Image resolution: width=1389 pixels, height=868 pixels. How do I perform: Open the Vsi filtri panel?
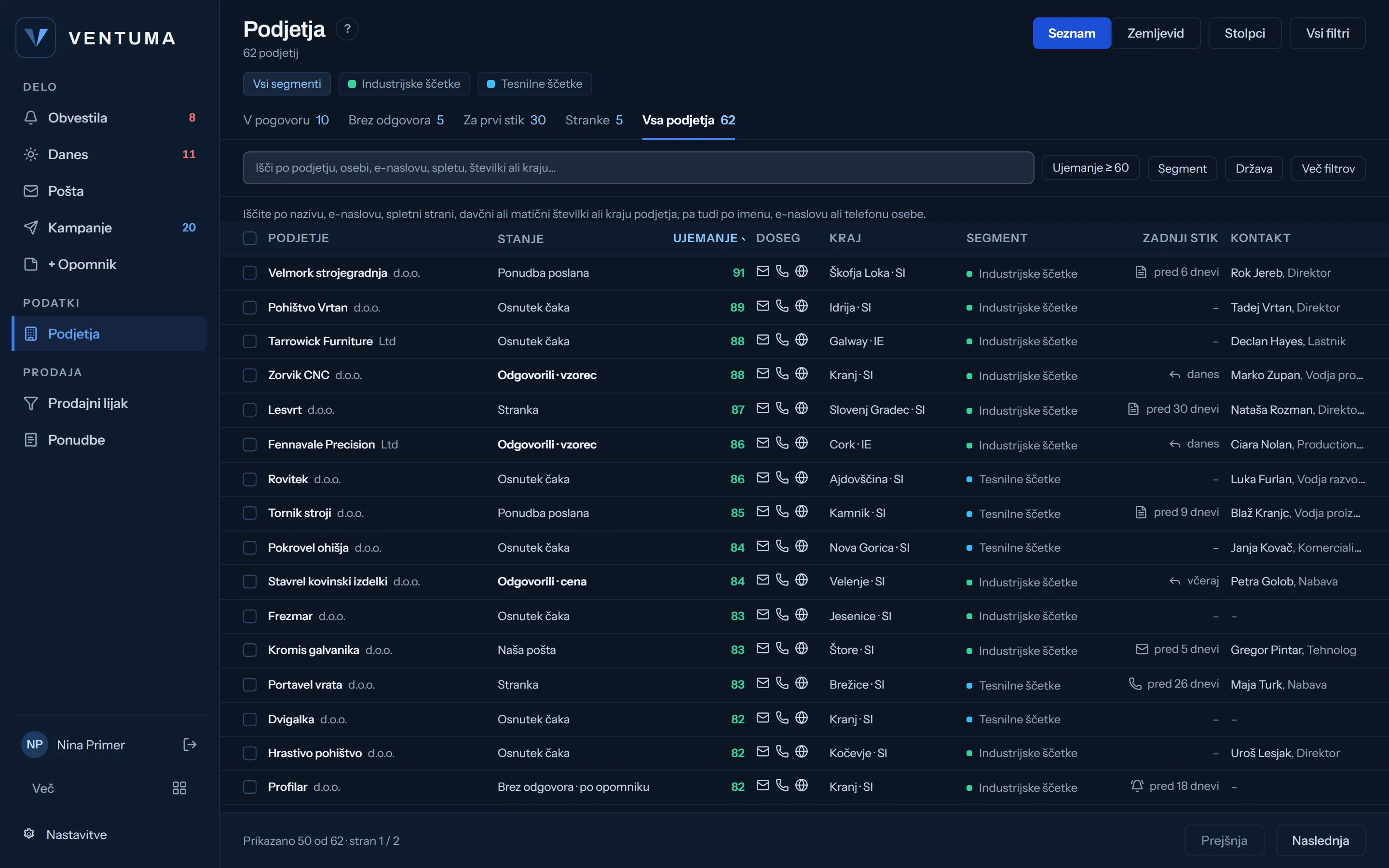pos(1327,33)
